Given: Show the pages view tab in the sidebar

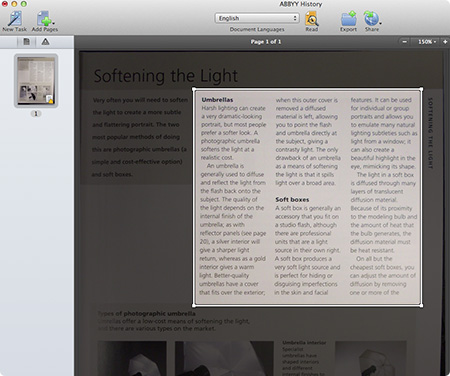Looking at the screenshot, I should tap(26, 42).
